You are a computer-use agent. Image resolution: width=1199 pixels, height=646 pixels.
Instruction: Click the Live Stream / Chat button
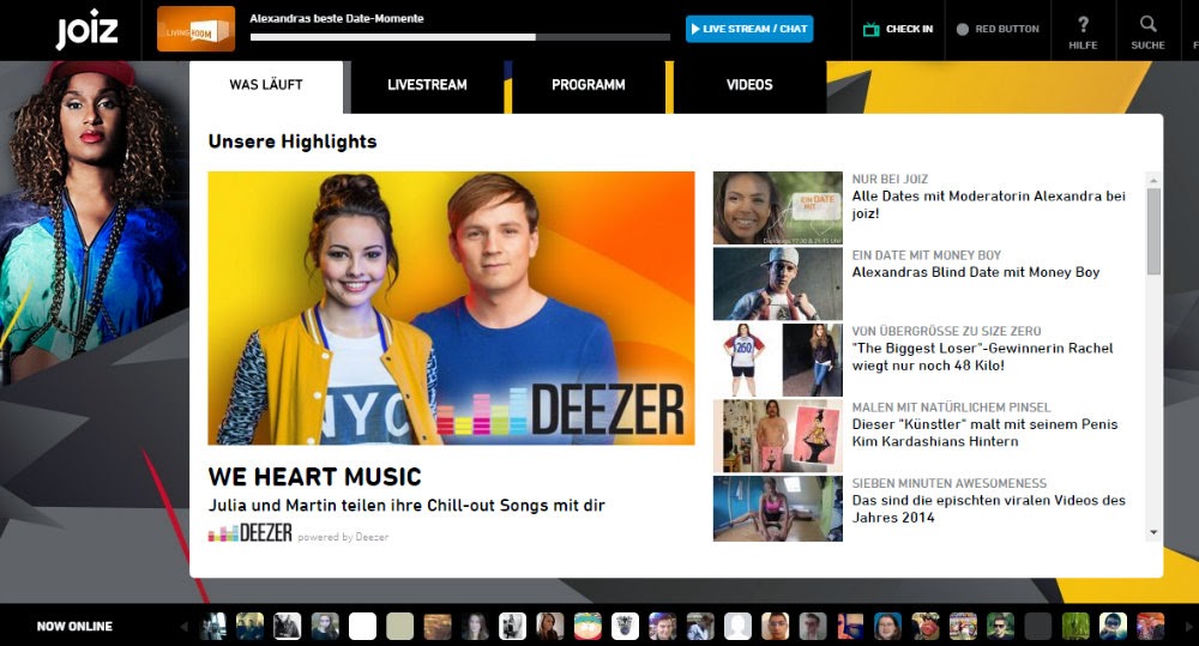coord(749,29)
